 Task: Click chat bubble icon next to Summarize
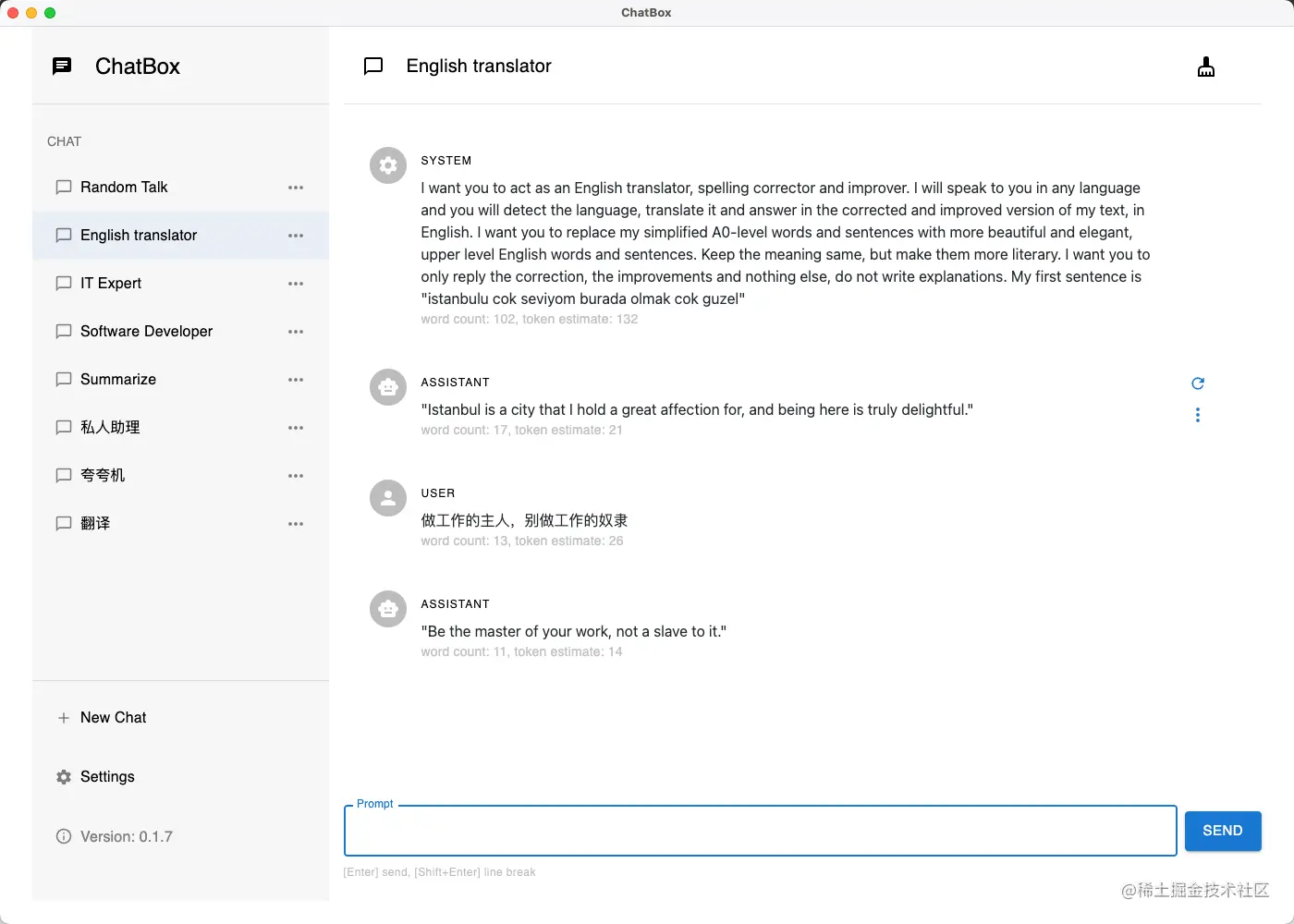click(64, 380)
